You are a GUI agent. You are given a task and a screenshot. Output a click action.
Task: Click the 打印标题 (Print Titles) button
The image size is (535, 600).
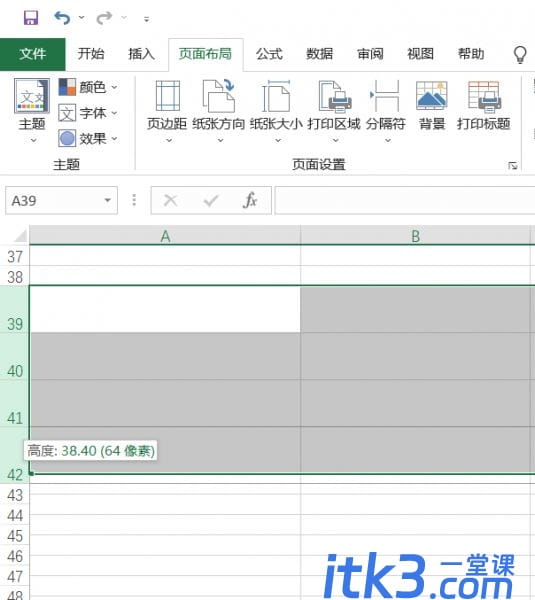tap(484, 106)
